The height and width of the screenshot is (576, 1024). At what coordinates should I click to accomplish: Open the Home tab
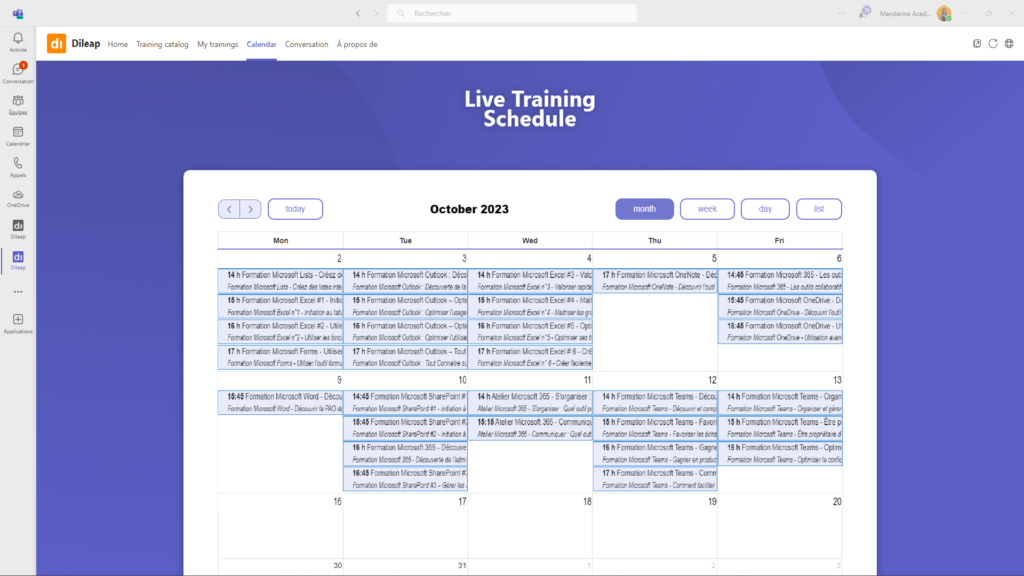coord(118,44)
